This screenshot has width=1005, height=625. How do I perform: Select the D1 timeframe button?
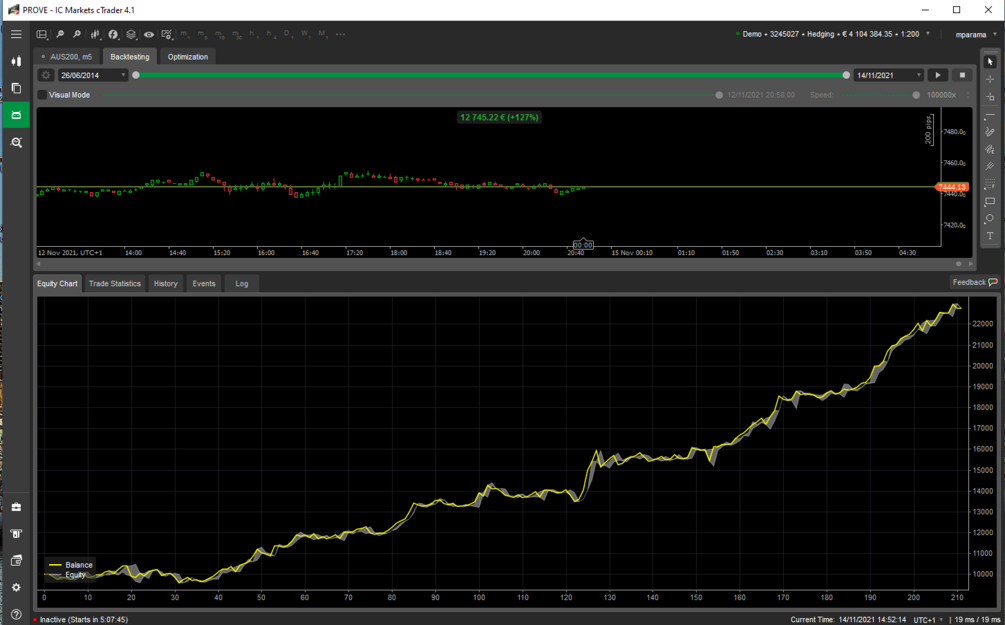pyautogui.click(x=287, y=34)
